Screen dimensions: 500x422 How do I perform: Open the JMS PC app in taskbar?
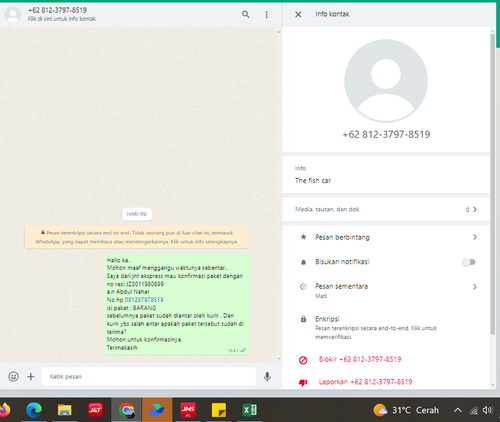coord(188,410)
